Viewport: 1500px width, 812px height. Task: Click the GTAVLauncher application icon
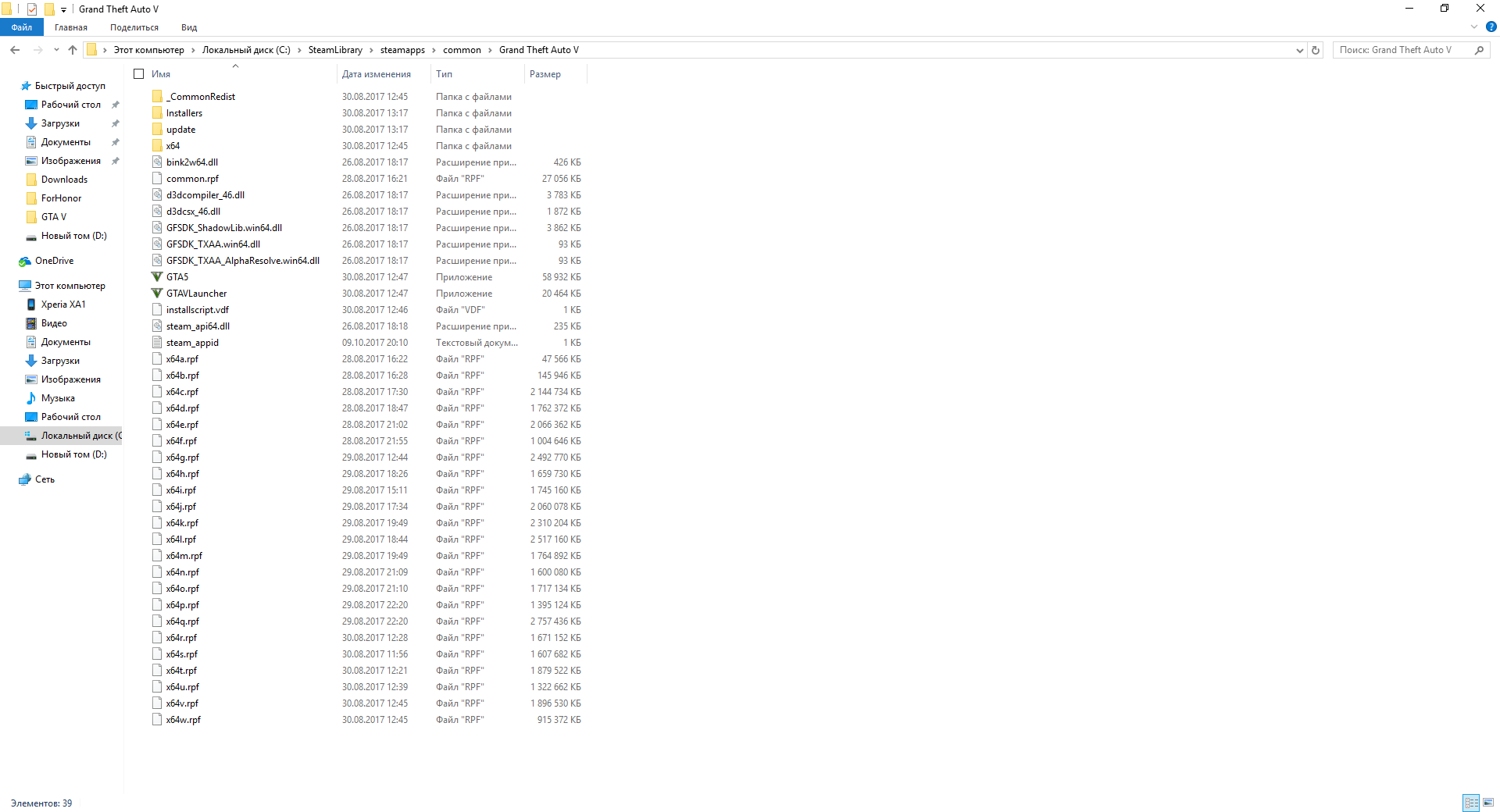click(x=157, y=294)
